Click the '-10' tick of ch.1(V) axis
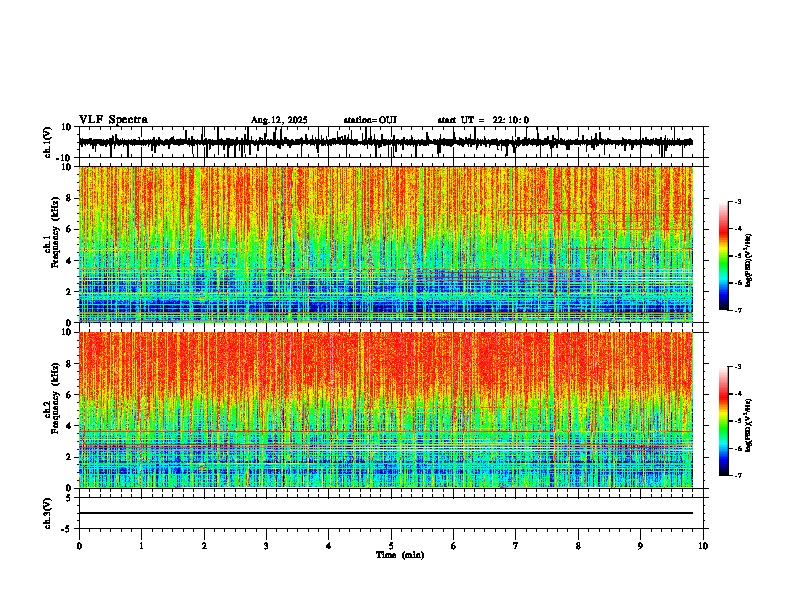 click(x=65, y=158)
